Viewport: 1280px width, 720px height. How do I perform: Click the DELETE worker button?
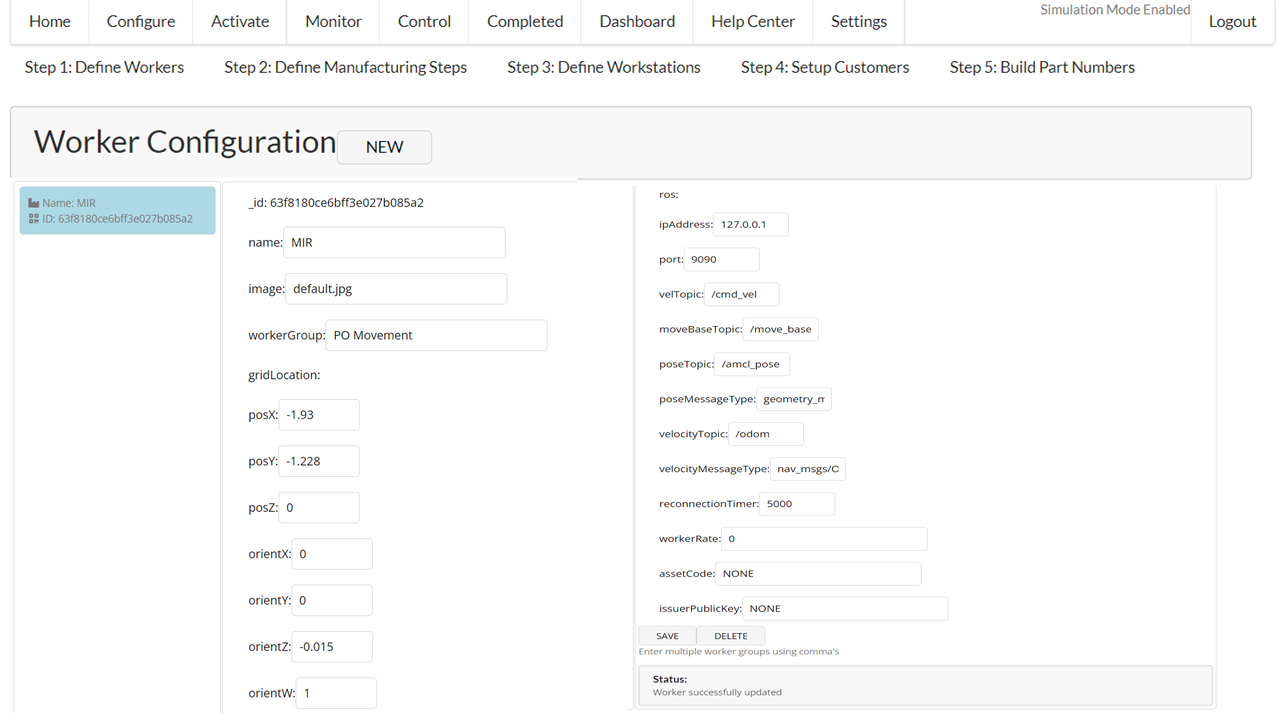point(730,636)
